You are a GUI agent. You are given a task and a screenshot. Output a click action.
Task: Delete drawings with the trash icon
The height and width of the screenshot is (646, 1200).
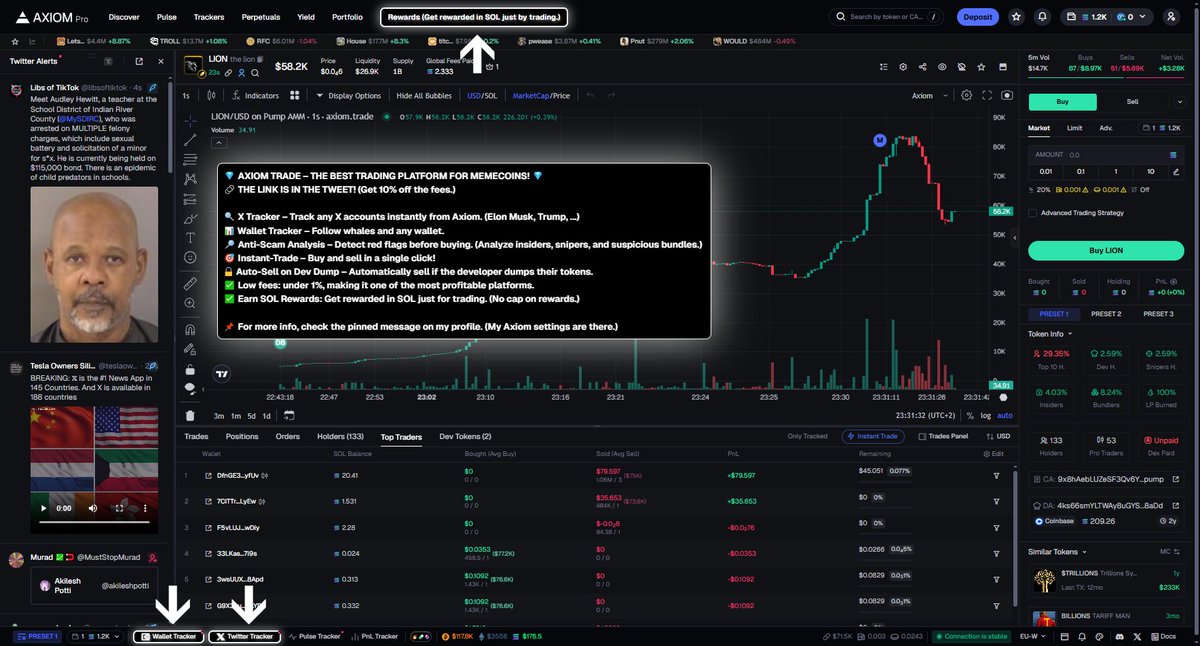(x=190, y=416)
